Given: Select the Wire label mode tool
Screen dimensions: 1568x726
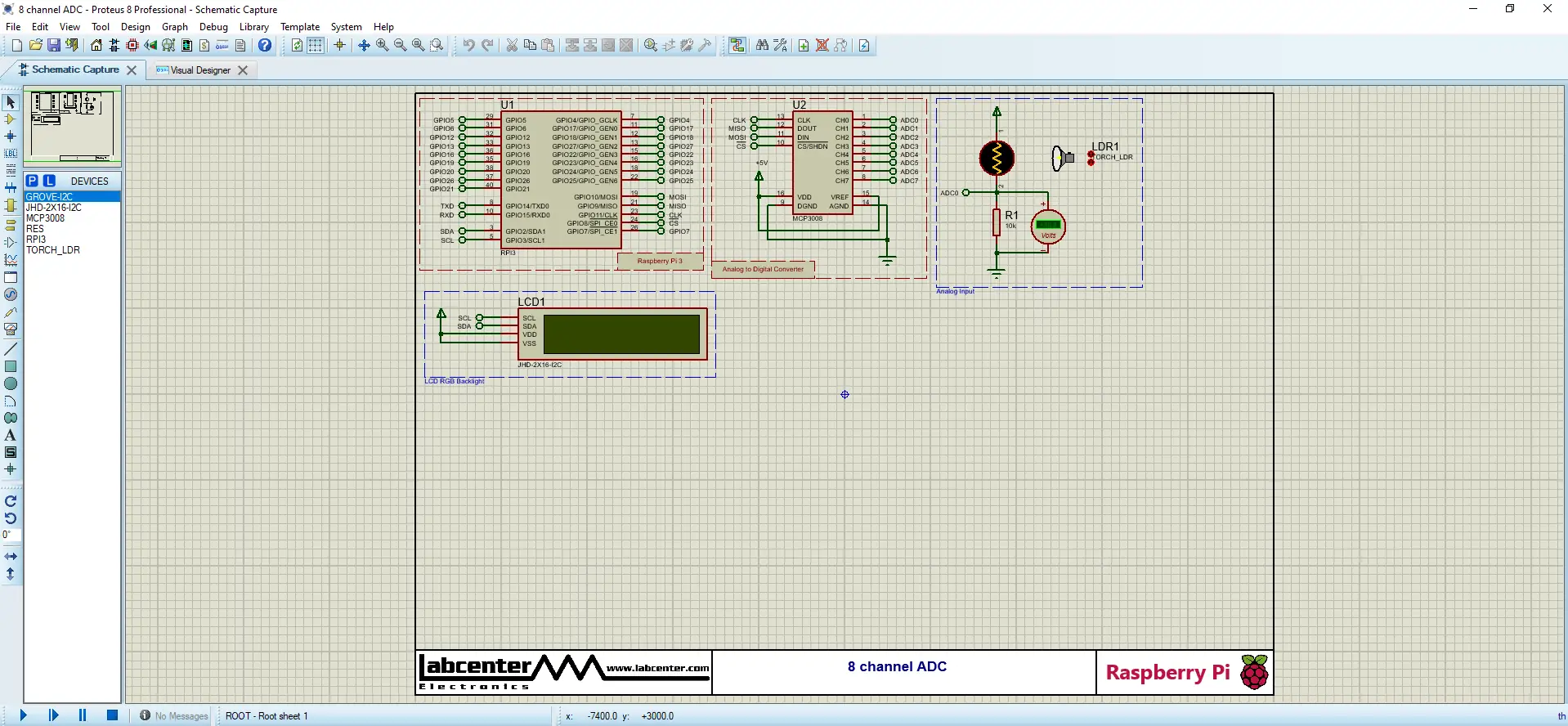Looking at the screenshot, I should click(x=11, y=154).
